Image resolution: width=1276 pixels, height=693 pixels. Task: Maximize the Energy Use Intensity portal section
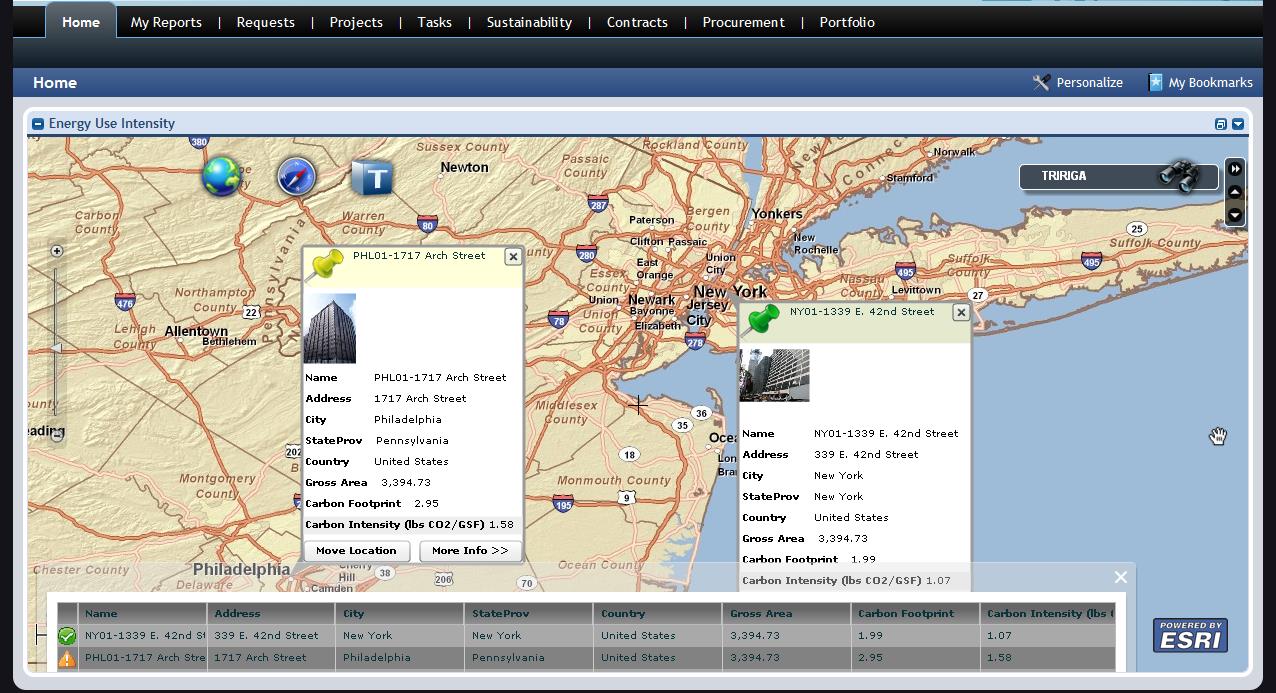(x=1221, y=124)
